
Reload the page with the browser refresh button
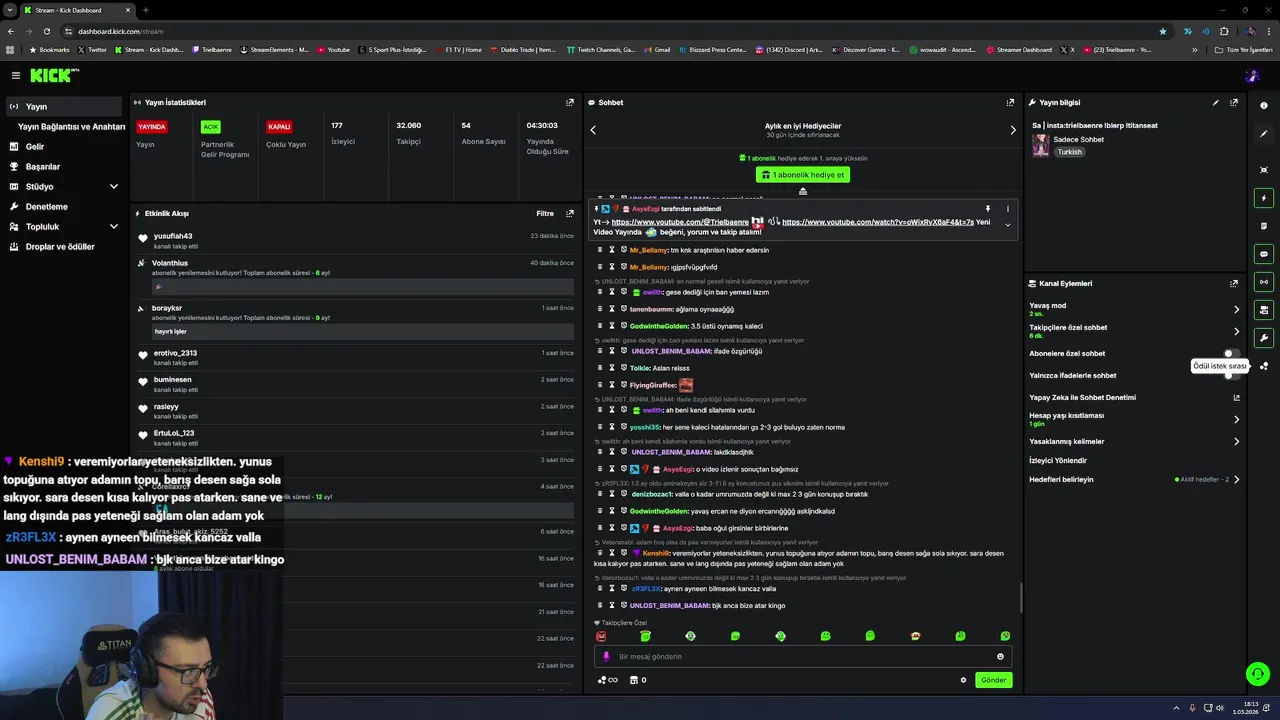pyautogui.click(x=47, y=31)
